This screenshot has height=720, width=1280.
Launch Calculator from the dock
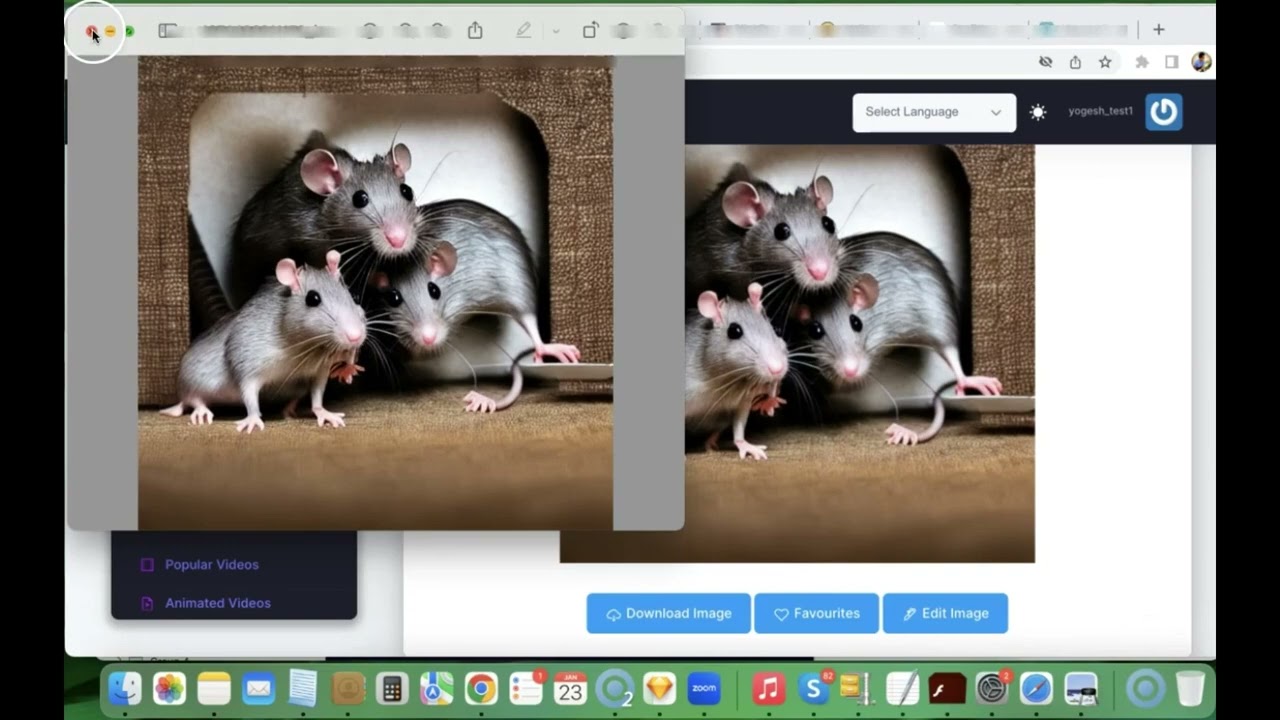(392, 688)
